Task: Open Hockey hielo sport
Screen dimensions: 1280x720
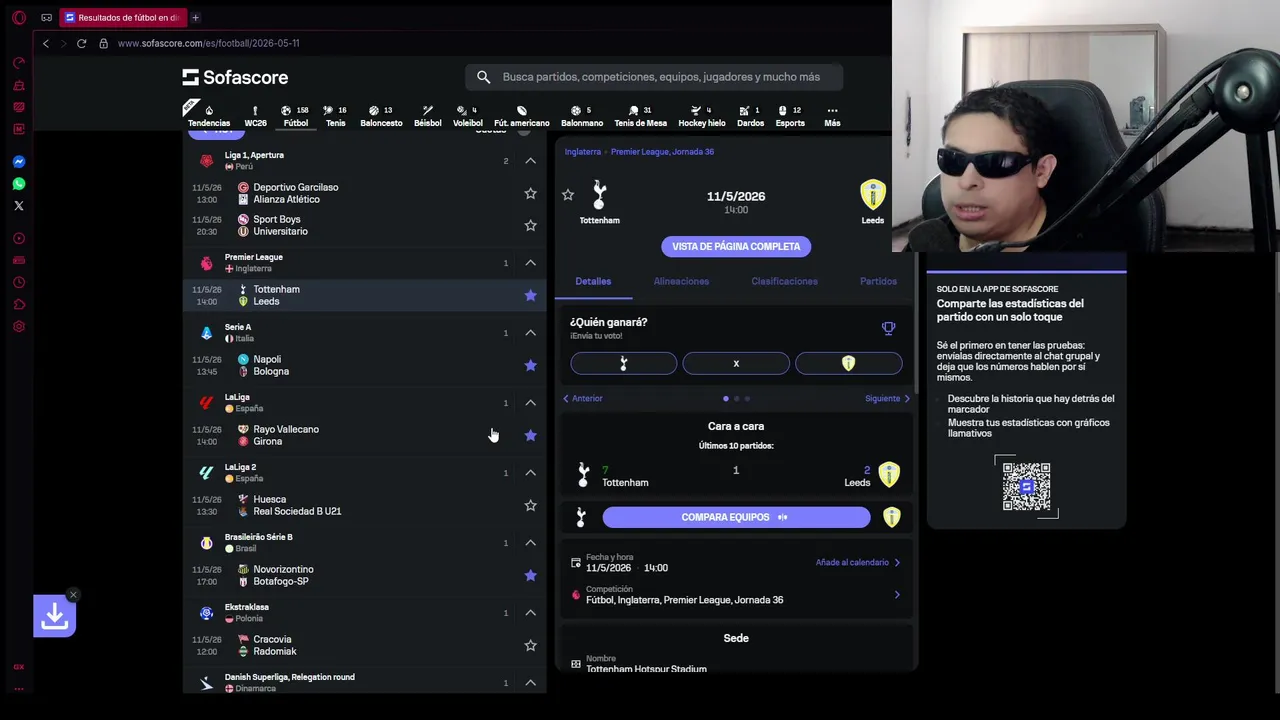Action: coord(702,116)
